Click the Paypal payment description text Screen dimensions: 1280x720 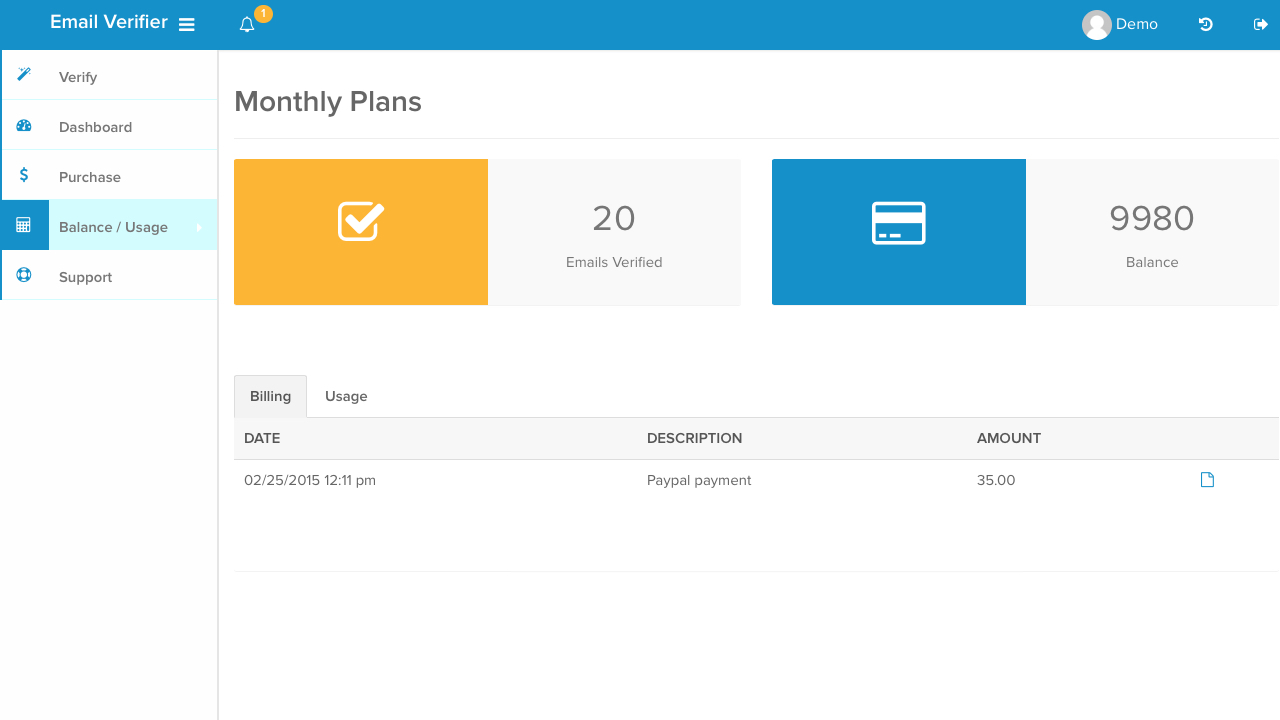[x=699, y=480]
